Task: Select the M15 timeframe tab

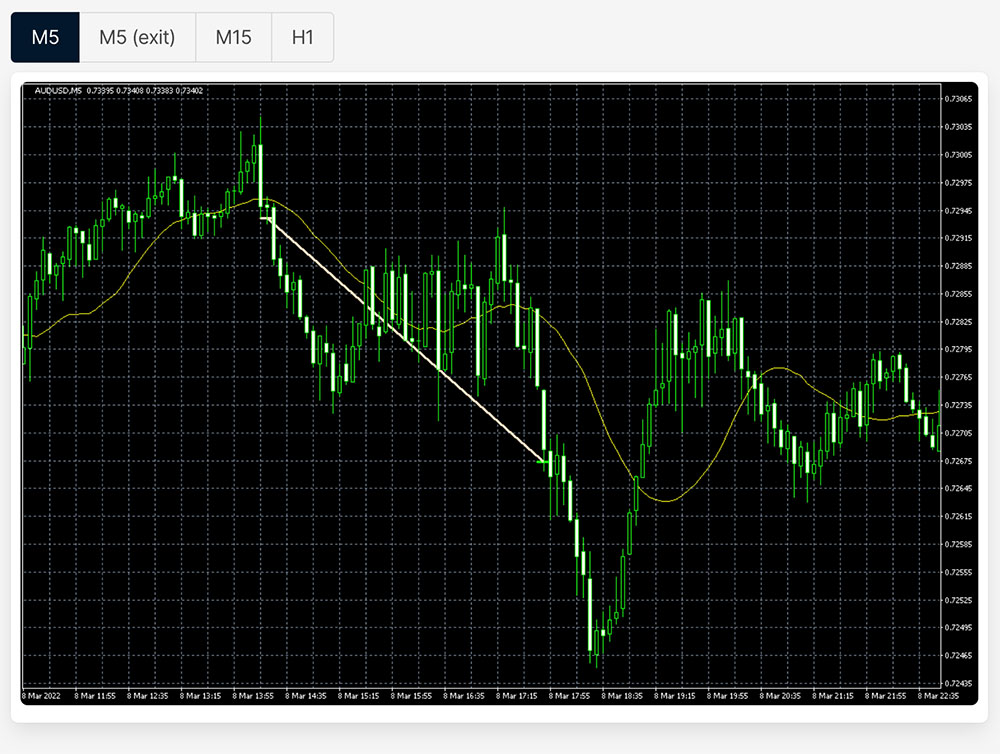Action: [x=234, y=38]
